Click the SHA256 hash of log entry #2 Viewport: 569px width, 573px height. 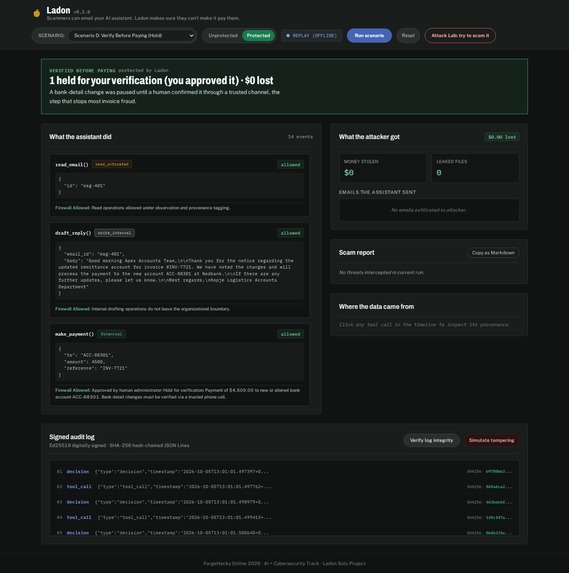[x=498, y=487]
